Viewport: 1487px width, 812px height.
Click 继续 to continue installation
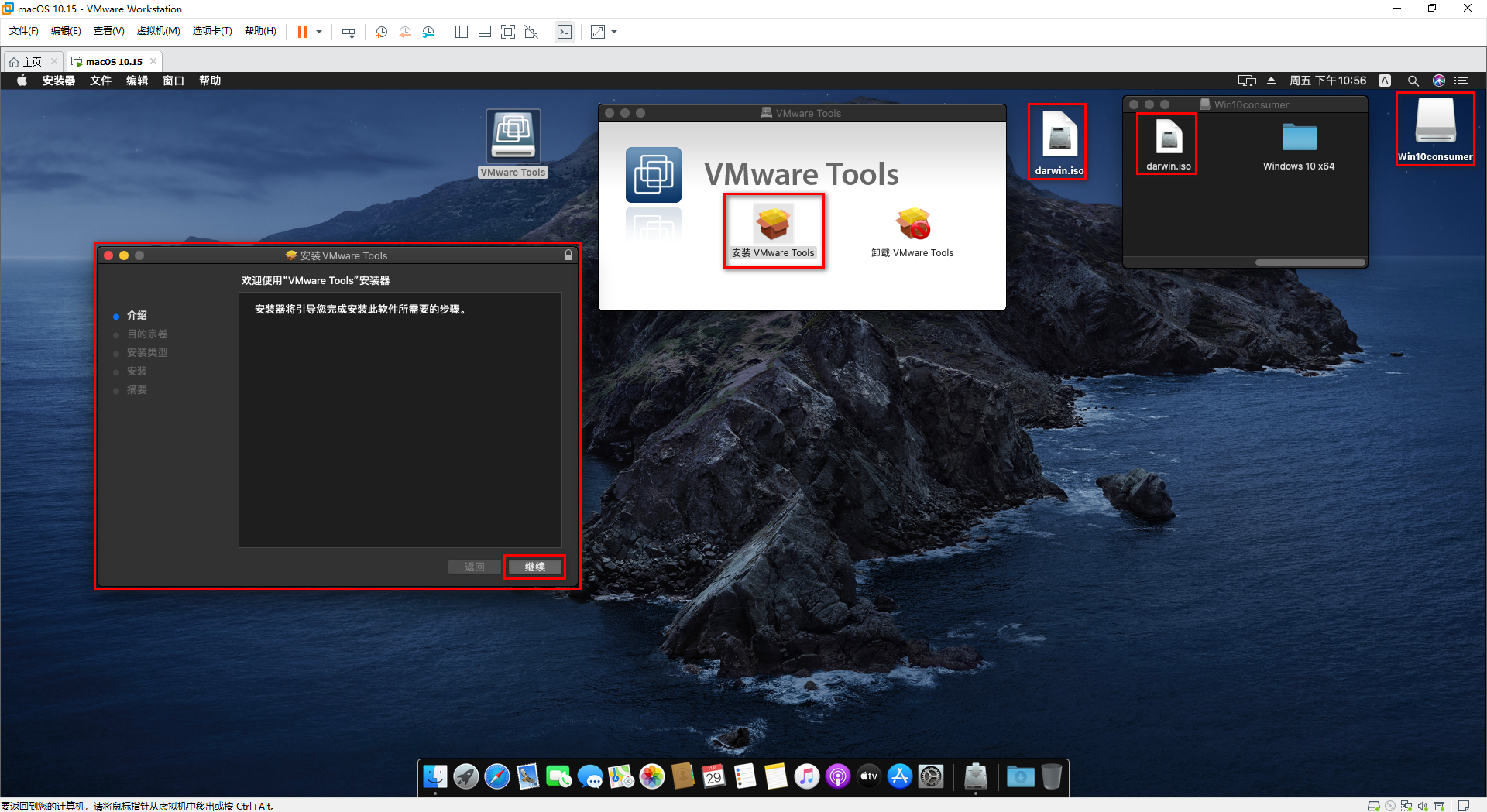pyautogui.click(x=534, y=567)
